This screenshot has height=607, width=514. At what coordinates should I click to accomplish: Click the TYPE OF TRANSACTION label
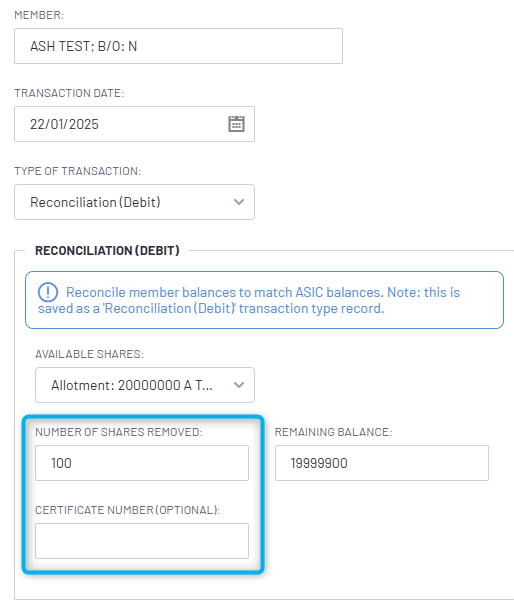coord(78,171)
